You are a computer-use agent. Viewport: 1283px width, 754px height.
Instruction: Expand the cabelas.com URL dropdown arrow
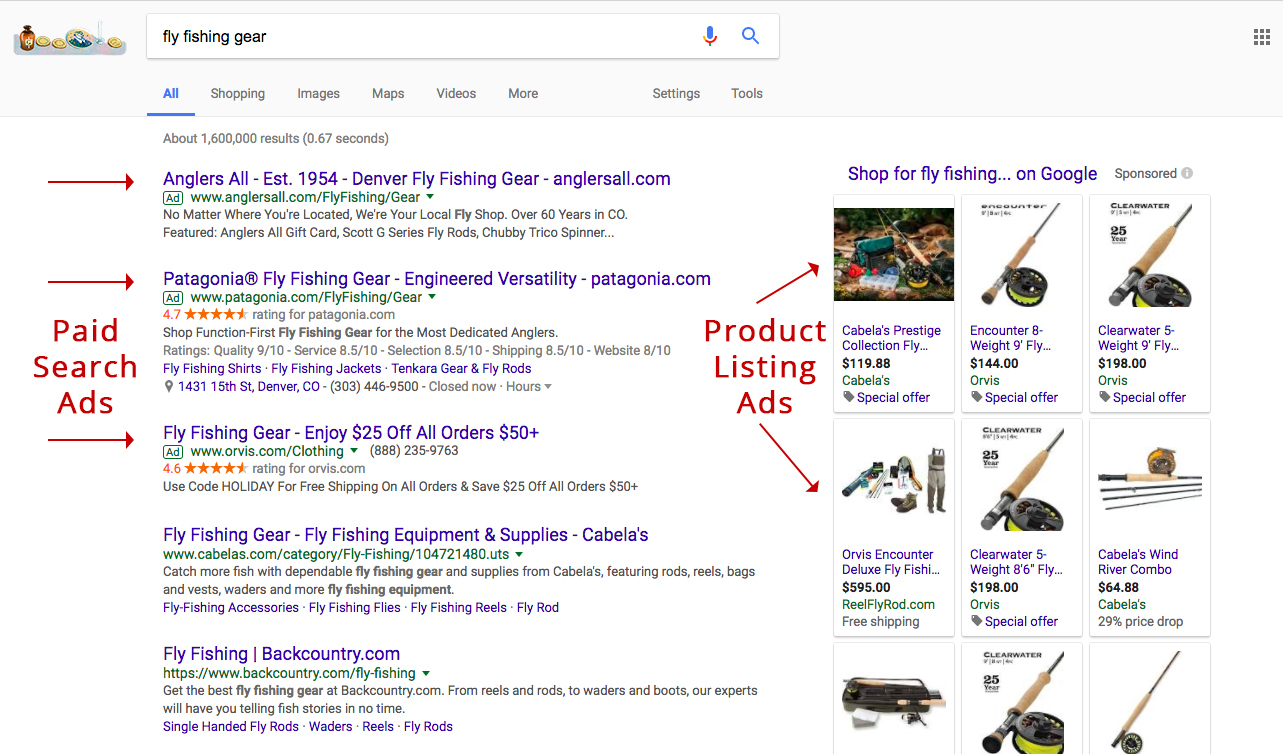[519, 554]
